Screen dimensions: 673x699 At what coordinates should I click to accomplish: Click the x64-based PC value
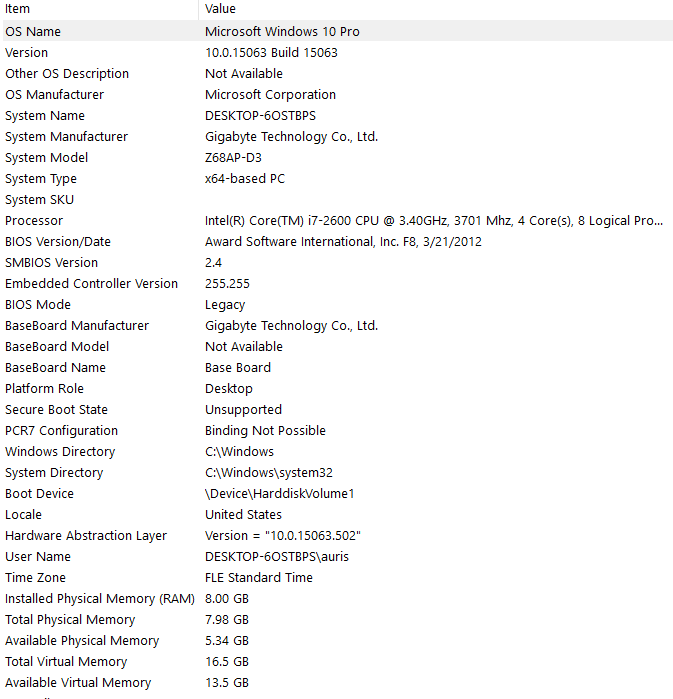click(x=245, y=178)
